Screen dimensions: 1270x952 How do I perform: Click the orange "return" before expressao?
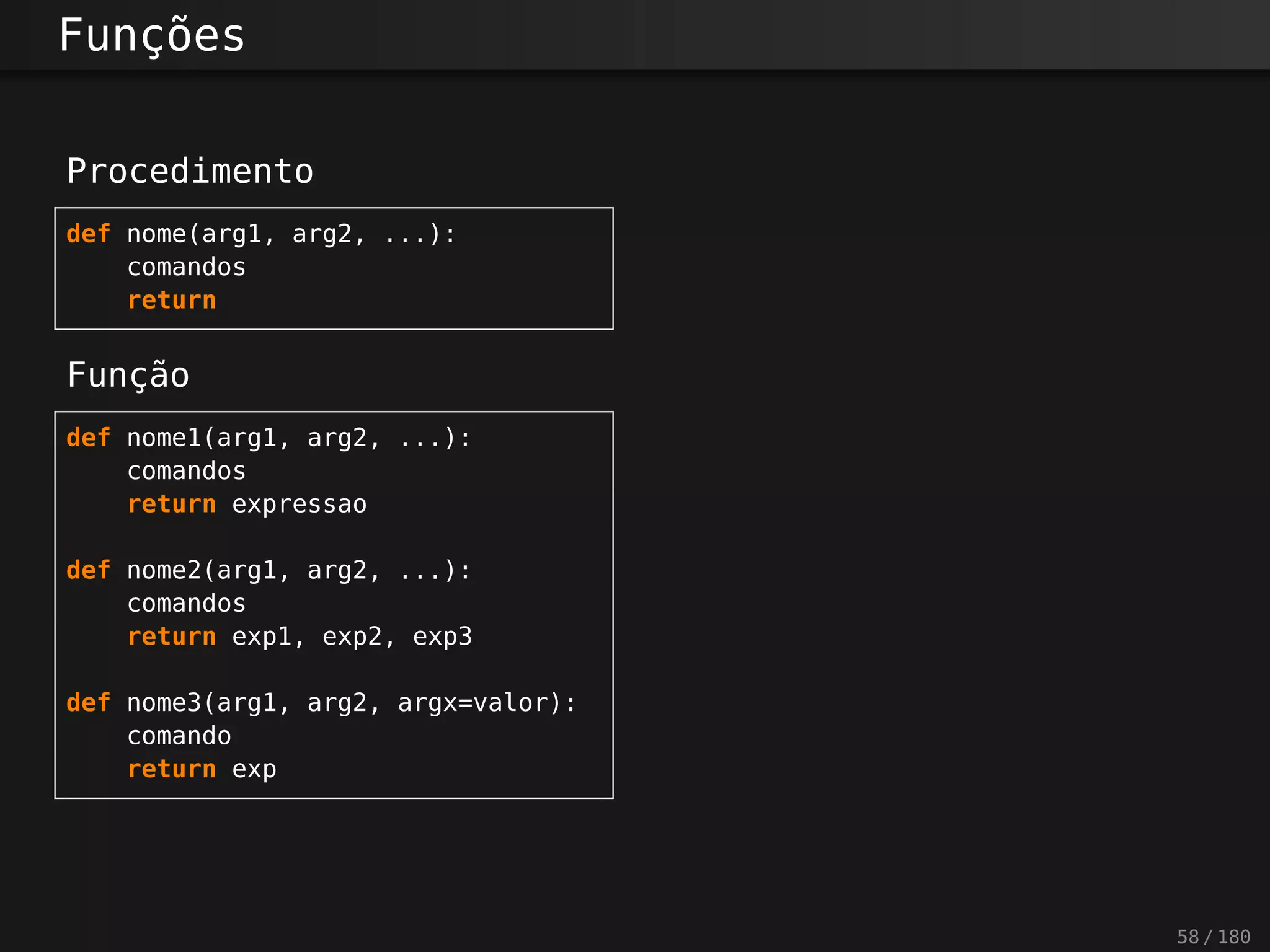[x=172, y=505]
